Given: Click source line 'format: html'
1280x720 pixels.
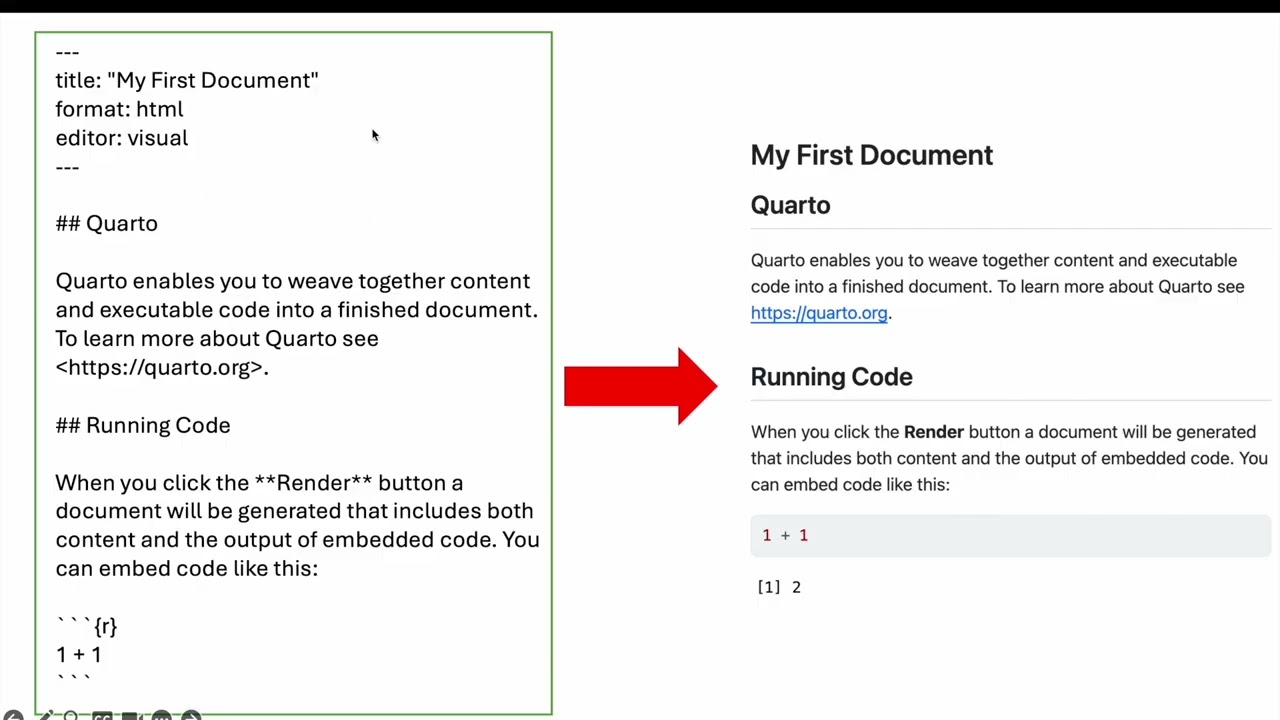Looking at the screenshot, I should pyautogui.click(x=119, y=109).
